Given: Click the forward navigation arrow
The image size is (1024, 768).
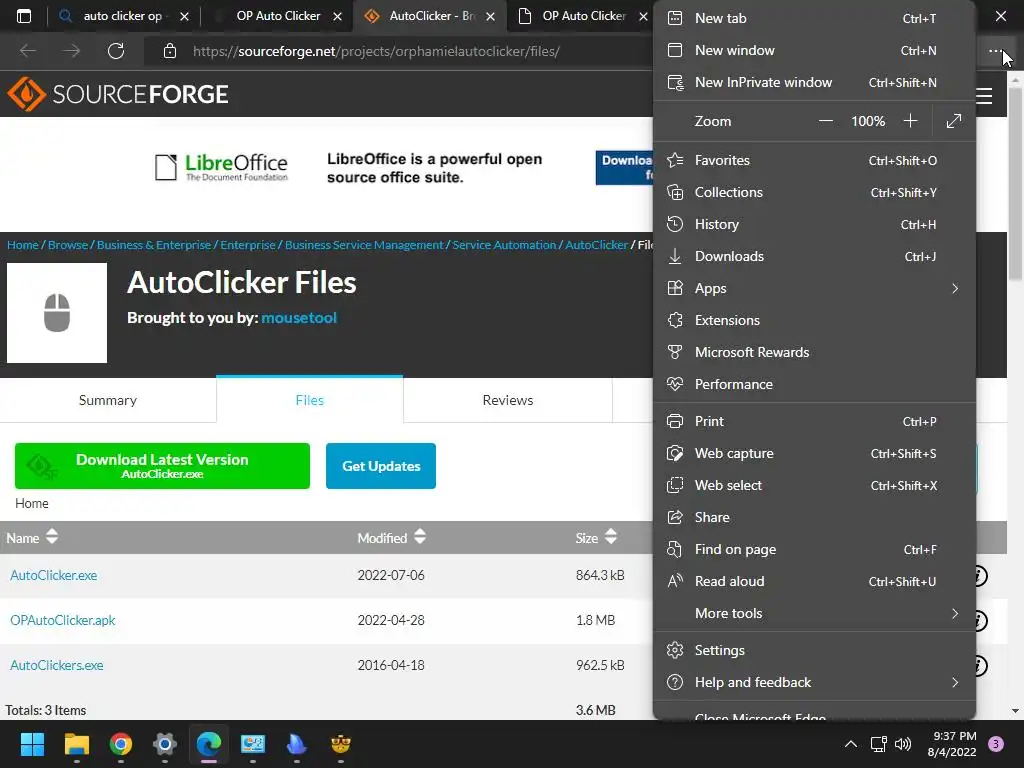Looking at the screenshot, I should pyautogui.click(x=72, y=51).
